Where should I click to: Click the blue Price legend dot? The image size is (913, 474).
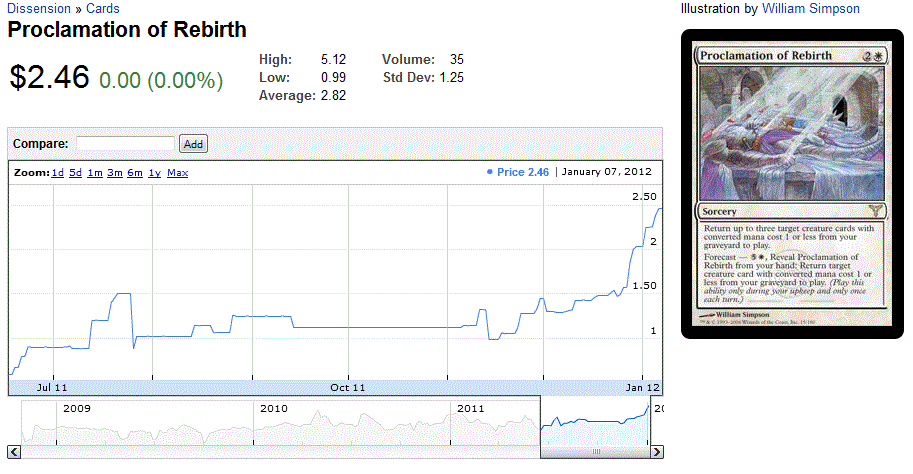coord(489,172)
